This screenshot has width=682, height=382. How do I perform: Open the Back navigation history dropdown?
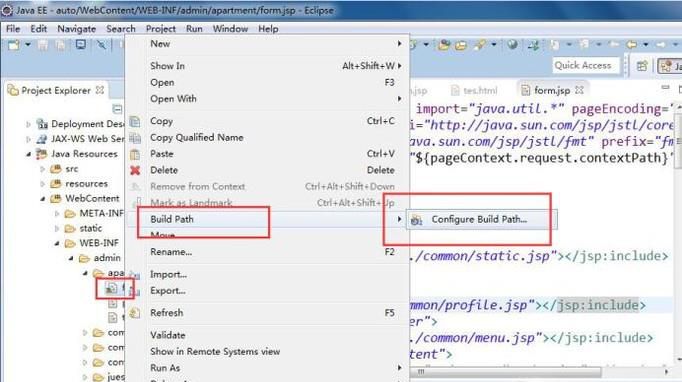pos(645,44)
